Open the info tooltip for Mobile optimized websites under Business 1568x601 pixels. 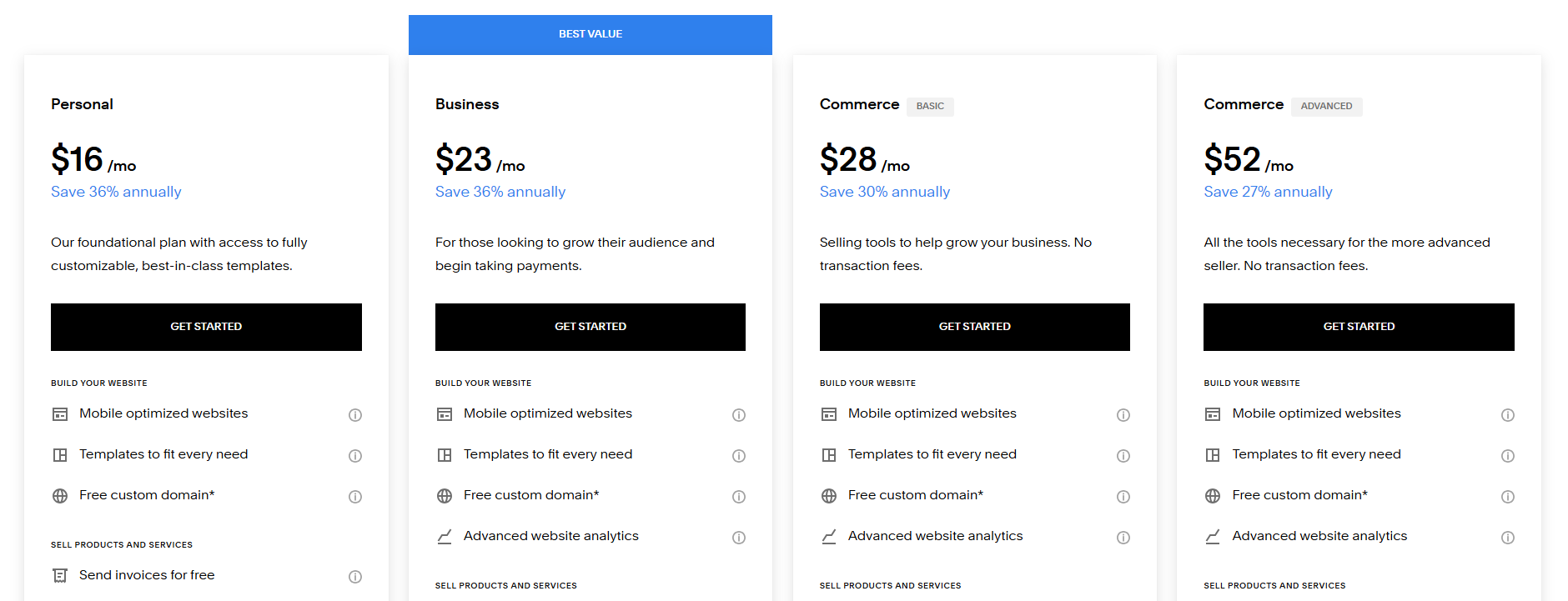[x=739, y=414]
